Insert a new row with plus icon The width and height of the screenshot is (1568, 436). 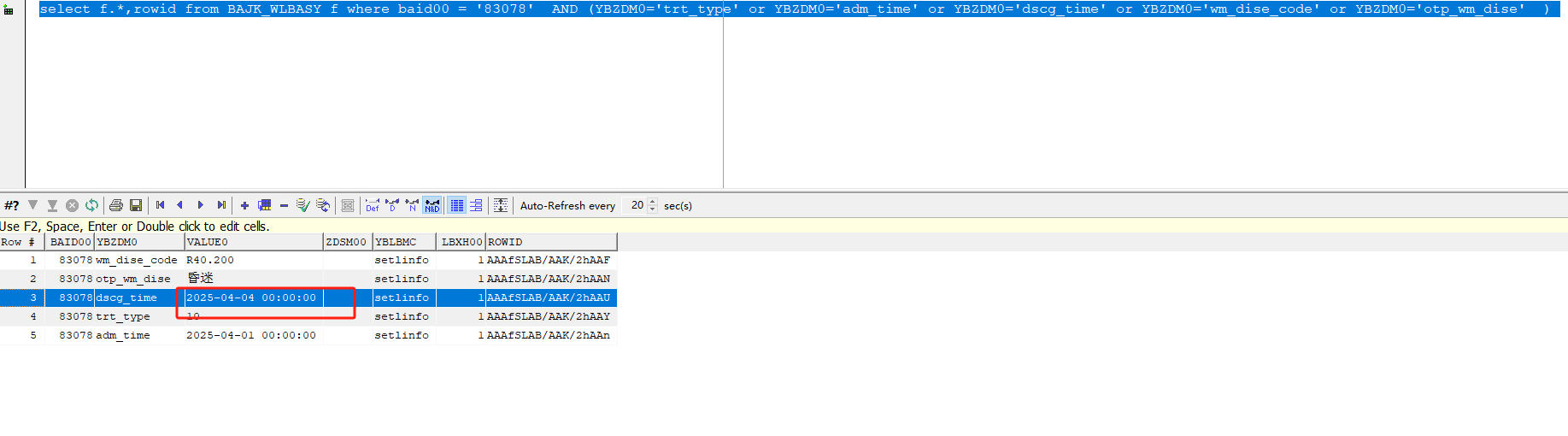click(x=244, y=205)
